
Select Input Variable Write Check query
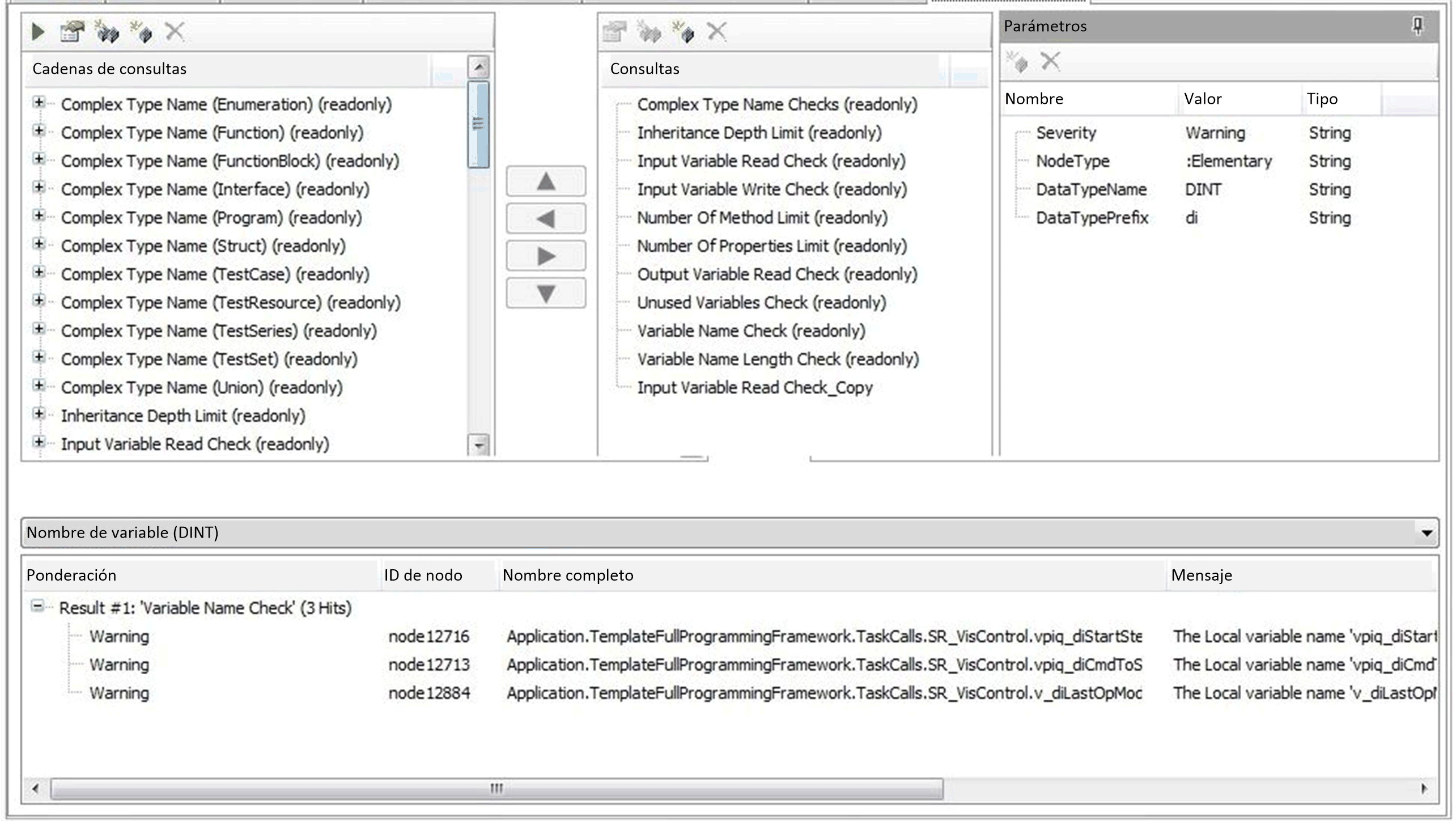pyautogui.click(x=772, y=189)
